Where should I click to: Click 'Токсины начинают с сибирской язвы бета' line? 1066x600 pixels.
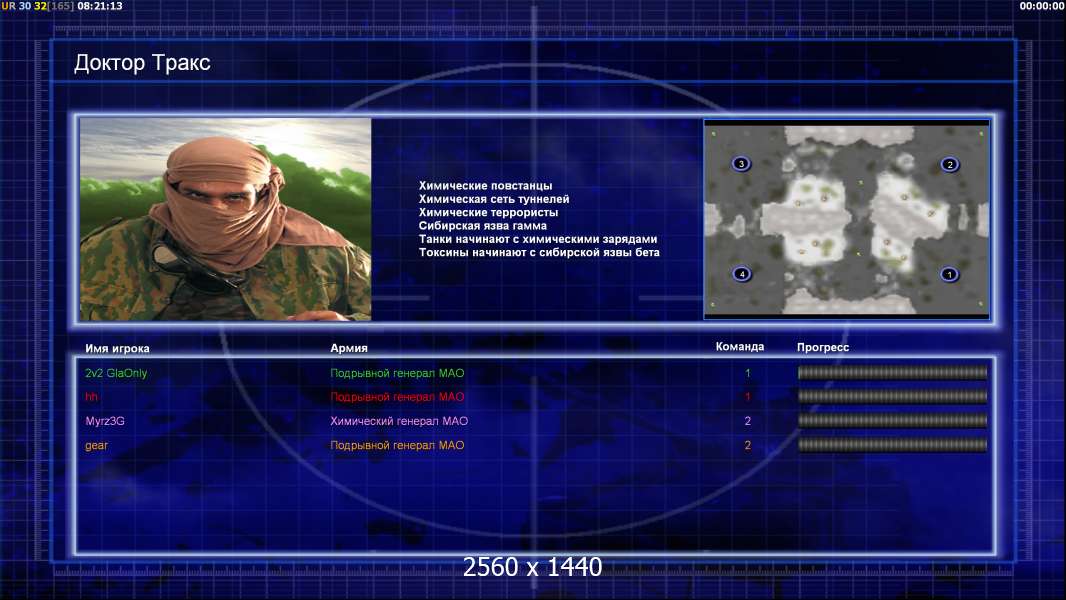point(539,252)
